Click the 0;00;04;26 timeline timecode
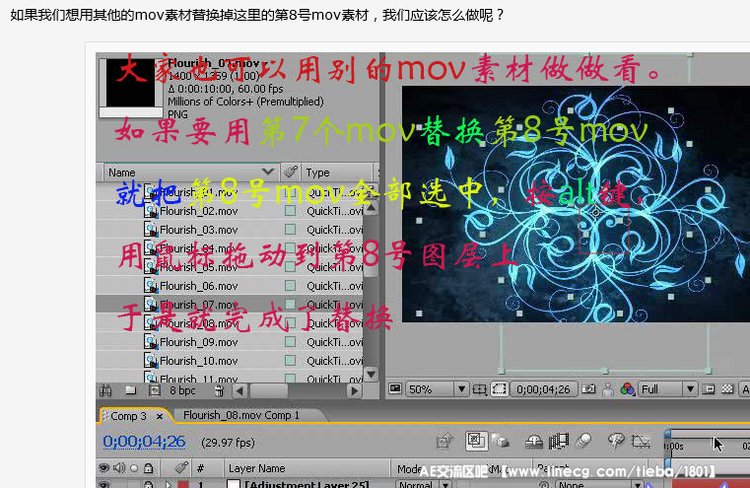The image size is (750, 488). click(144, 441)
